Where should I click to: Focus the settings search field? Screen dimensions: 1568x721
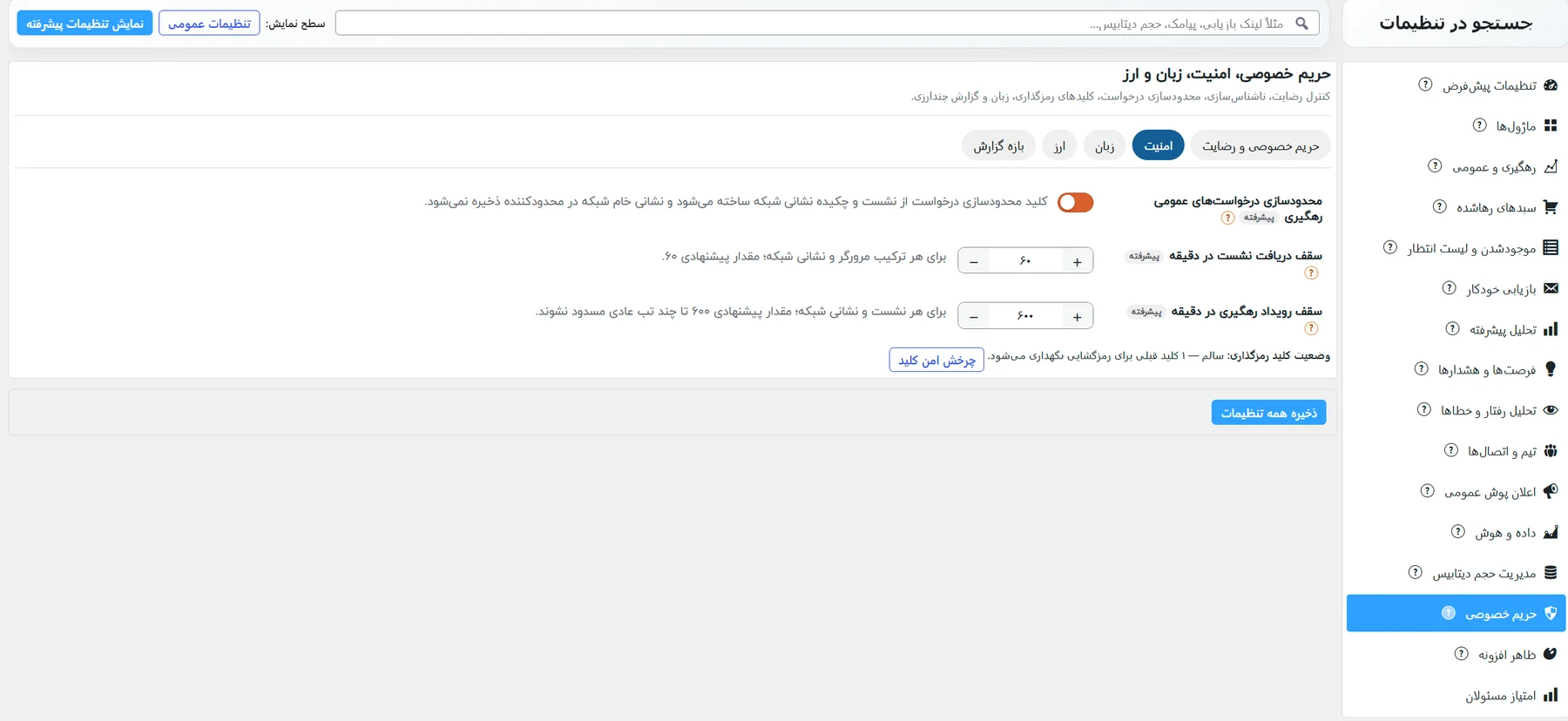(x=827, y=24)
